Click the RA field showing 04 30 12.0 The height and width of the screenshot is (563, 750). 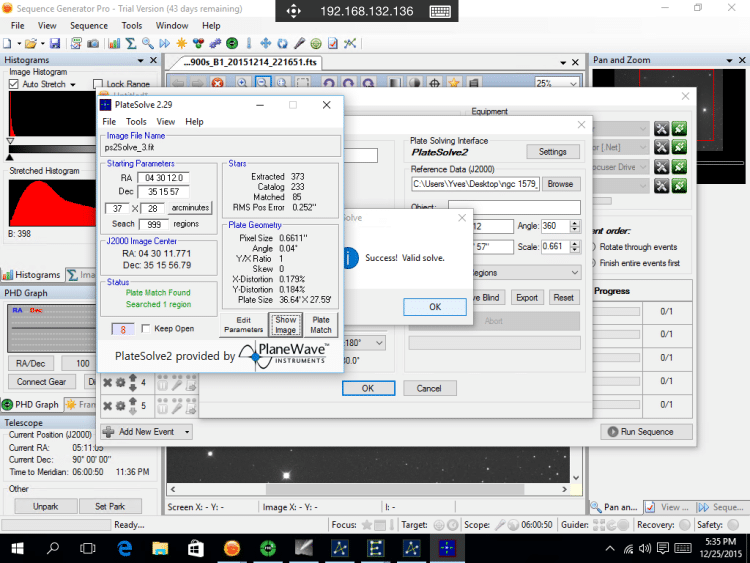163,177
